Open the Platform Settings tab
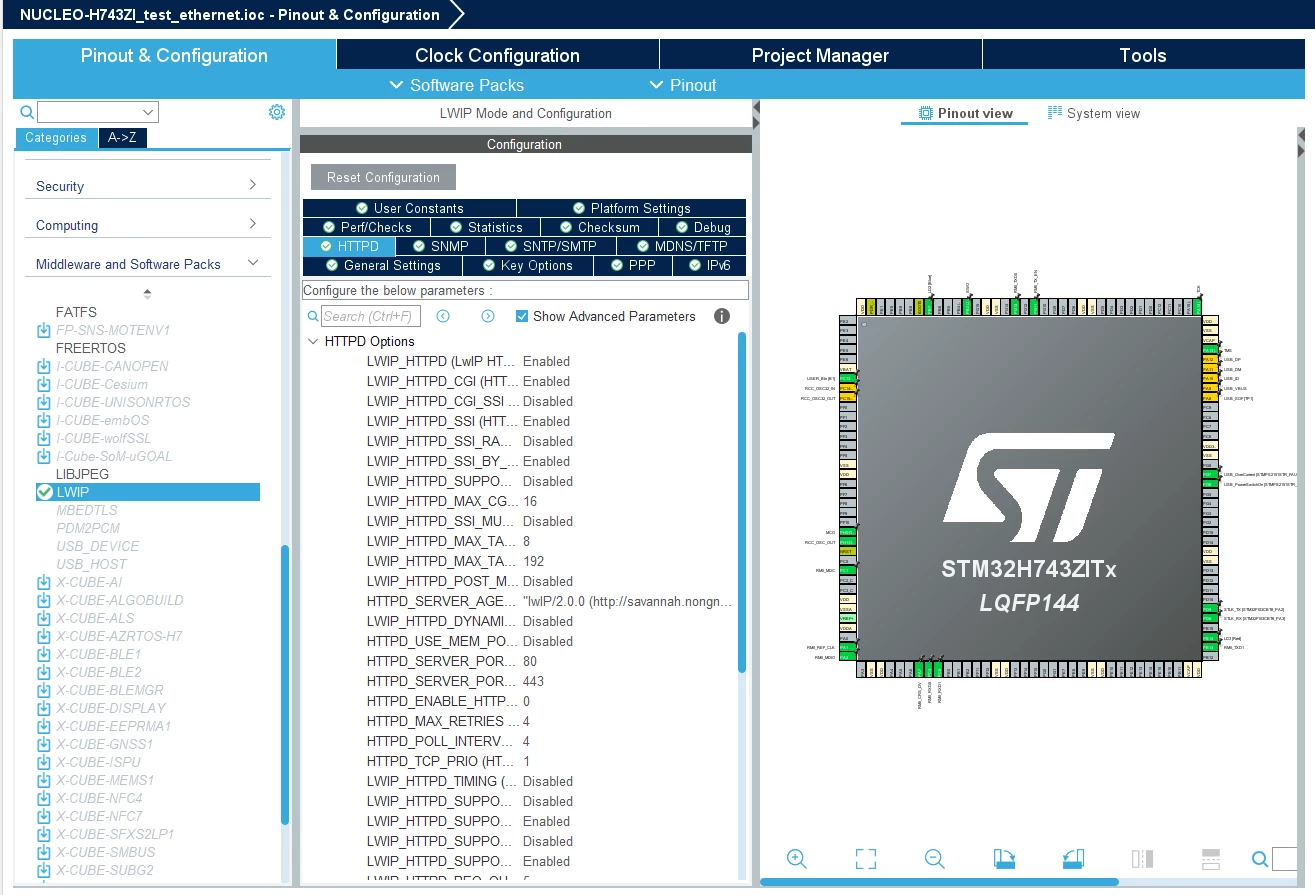The width and height of the screenshot is (1315, 895). (631, 208)
